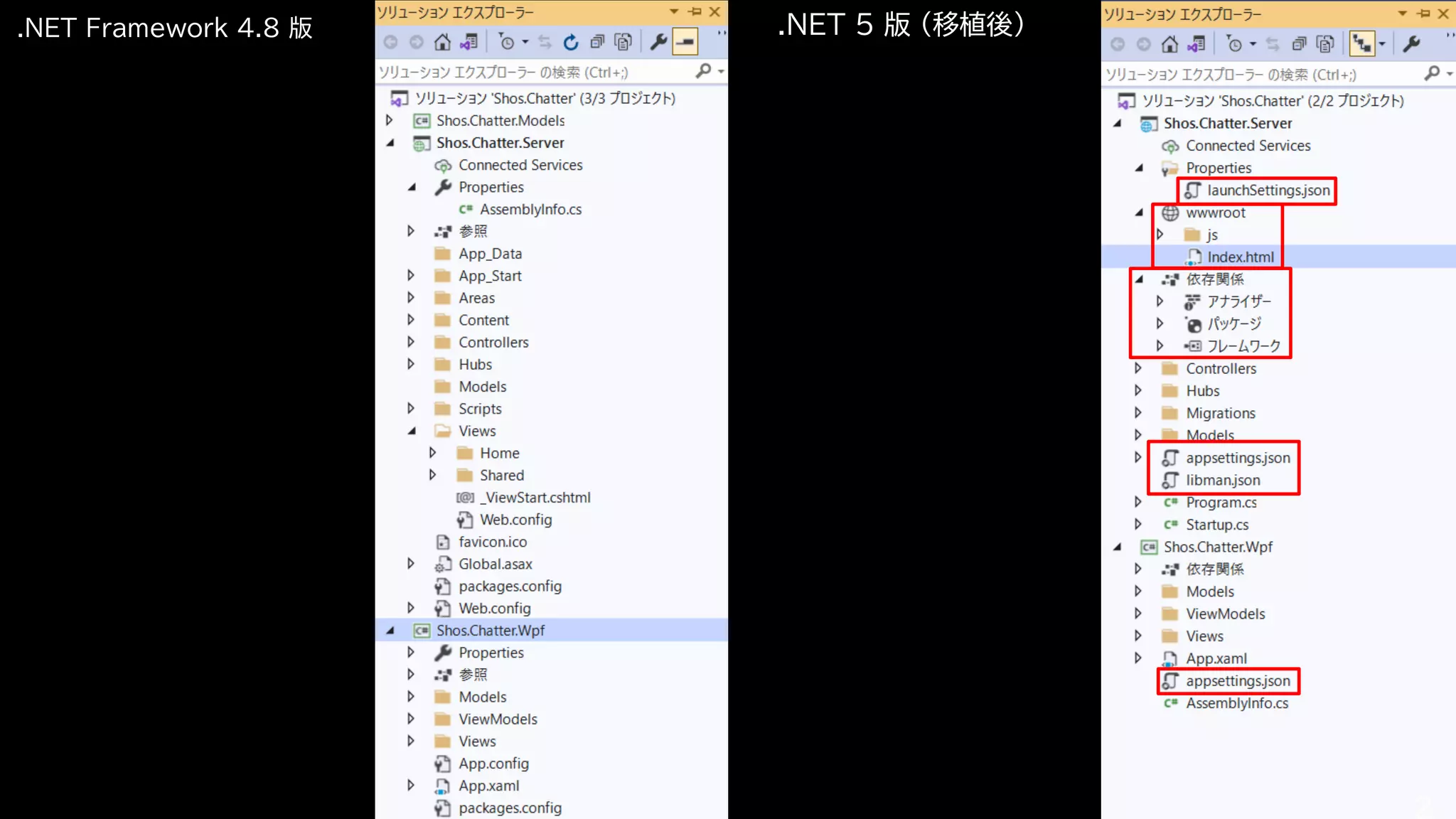Toggle file nesting tree icon in right toolbar

[1362, 44]
